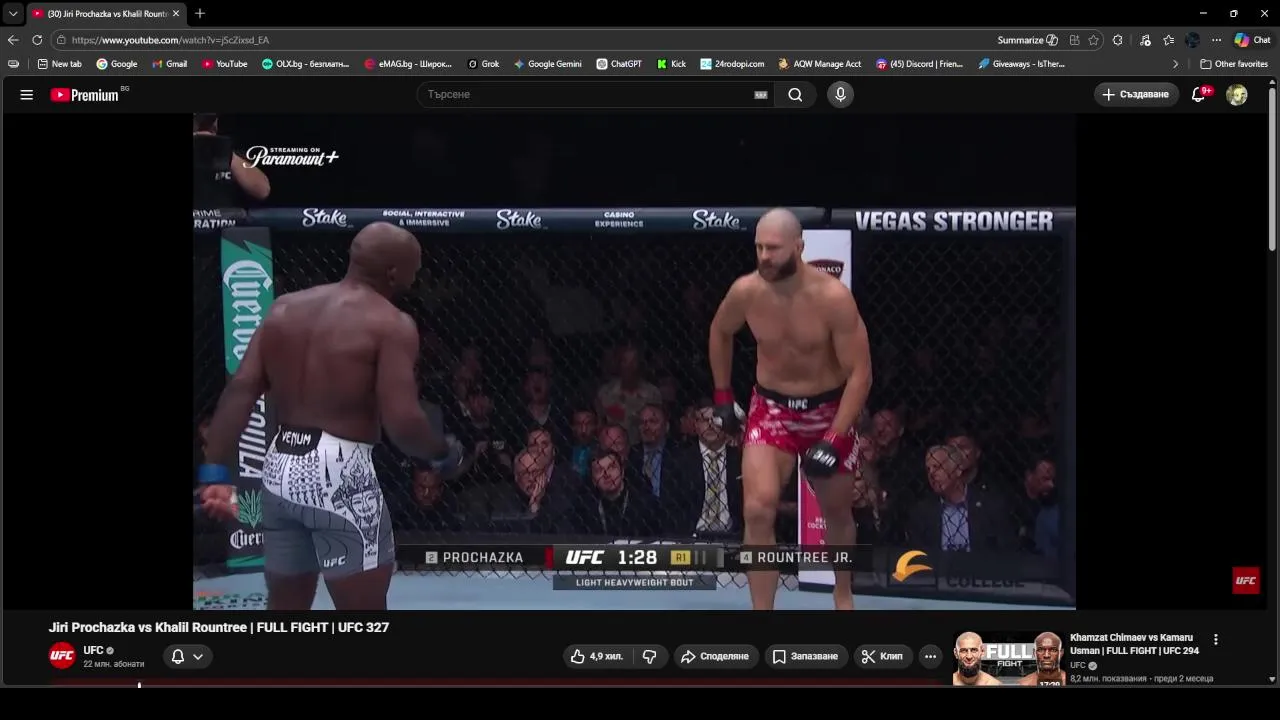
Task: Reload the page
Action: (37, 40)
